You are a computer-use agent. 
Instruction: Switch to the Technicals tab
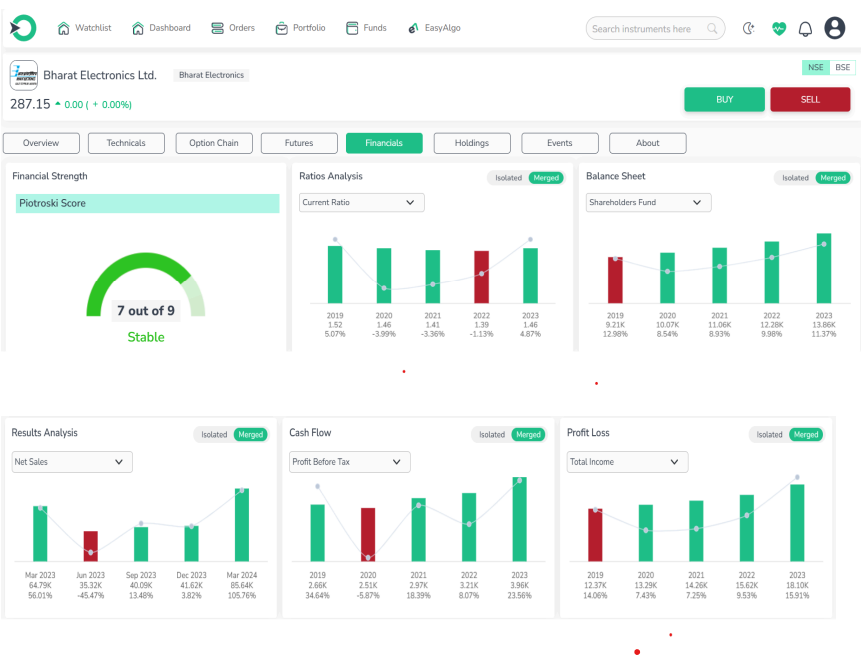coord(126,143)
